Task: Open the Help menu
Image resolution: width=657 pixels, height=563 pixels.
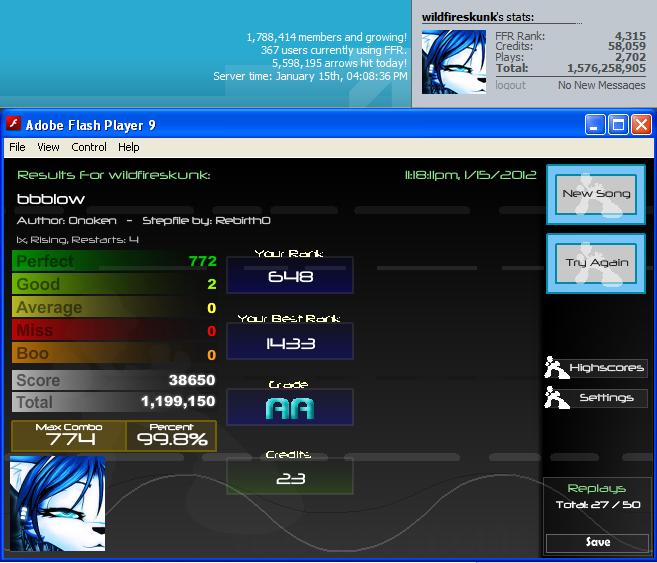Action: point(129,147)
